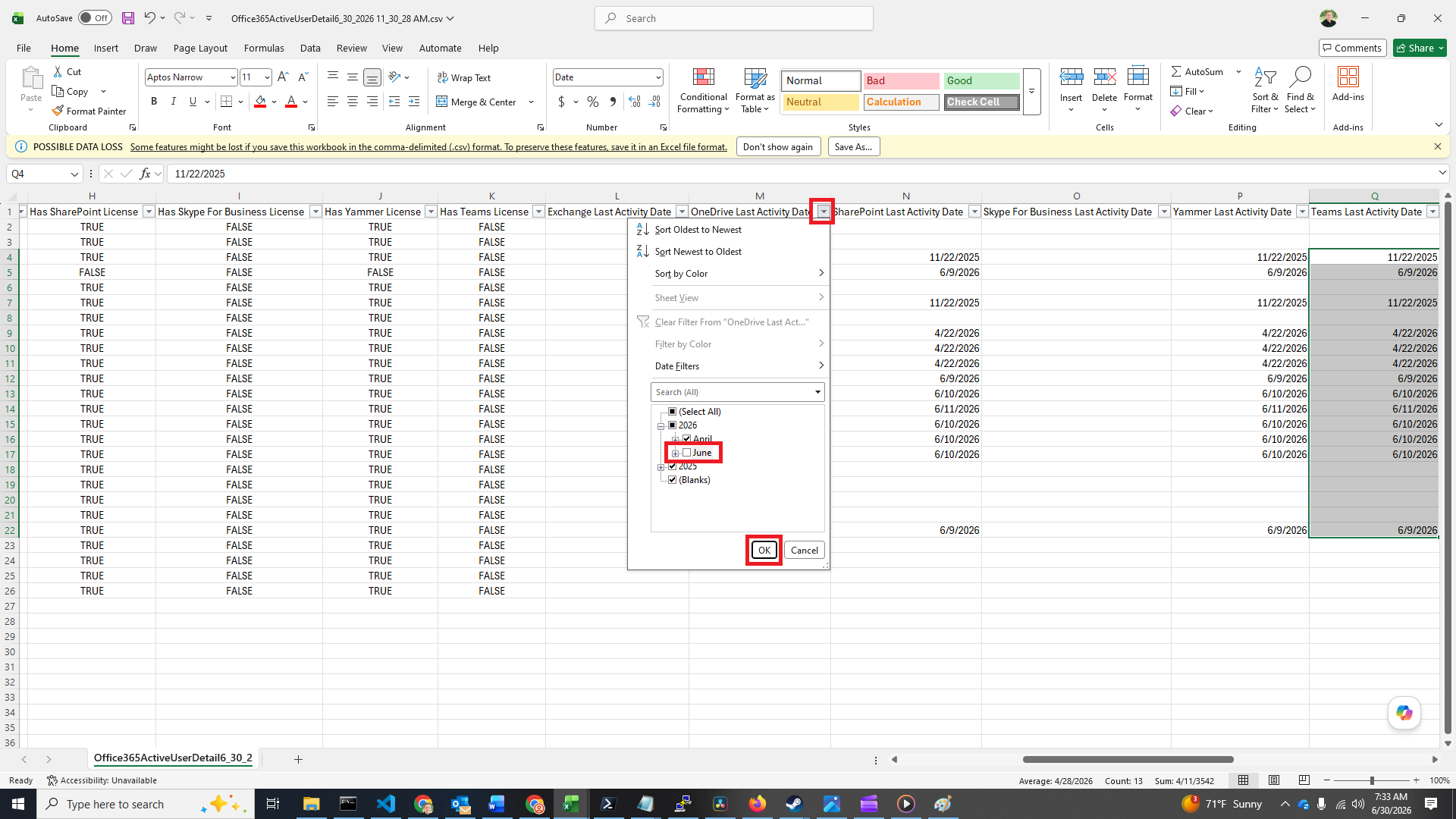The width and height of the screenshot is (1456, 819).
Task: Open Add-ins
Action: [1348, 84]
